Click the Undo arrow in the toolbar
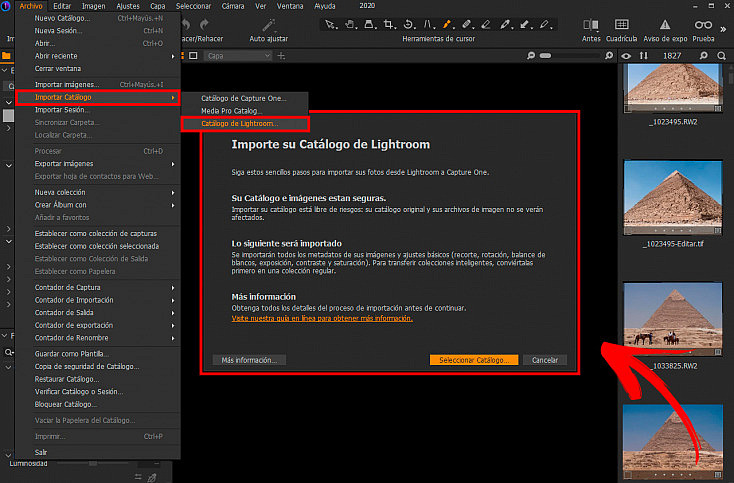734x483 pixels. click(186, 24)
